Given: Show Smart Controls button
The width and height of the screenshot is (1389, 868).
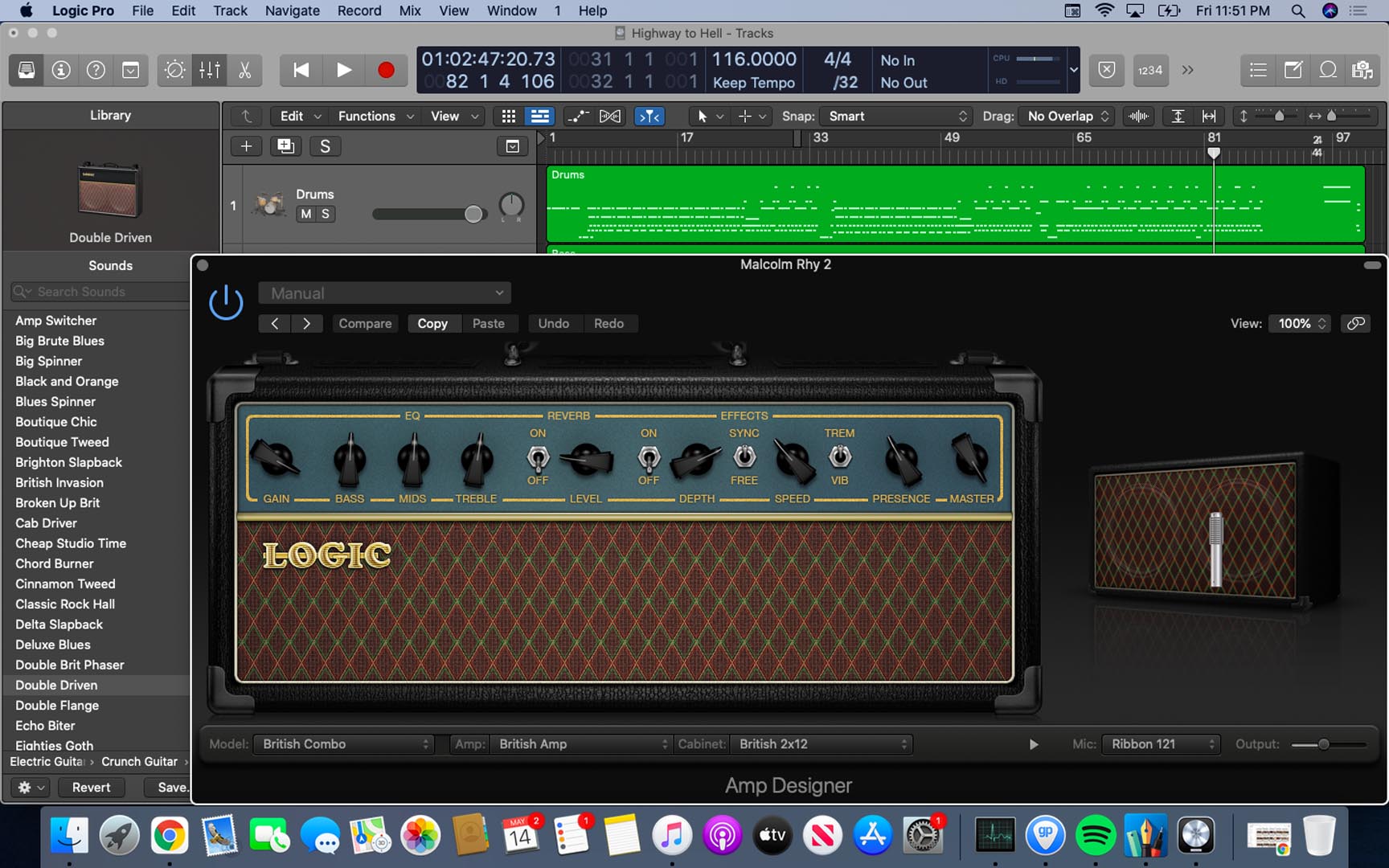Looking at the screenshot, I should tap(174, 70).
